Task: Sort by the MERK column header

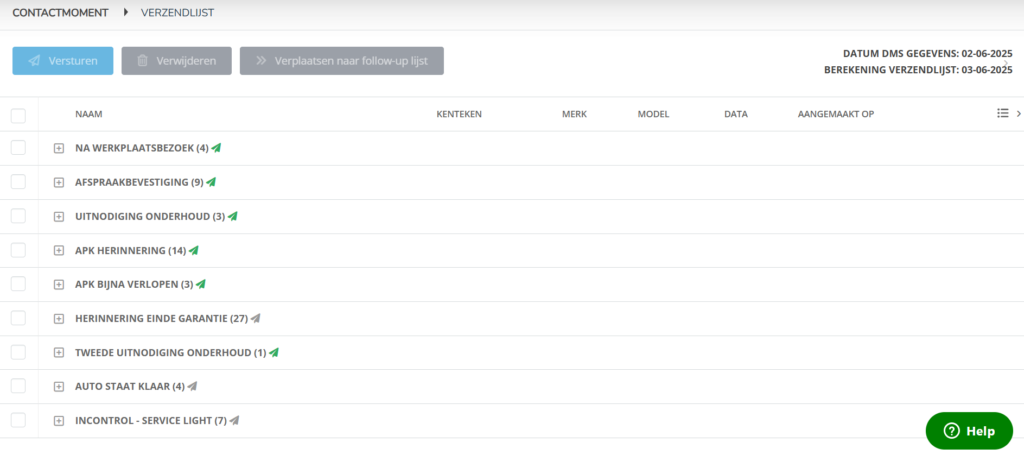Action: click(x=575, y=114)
